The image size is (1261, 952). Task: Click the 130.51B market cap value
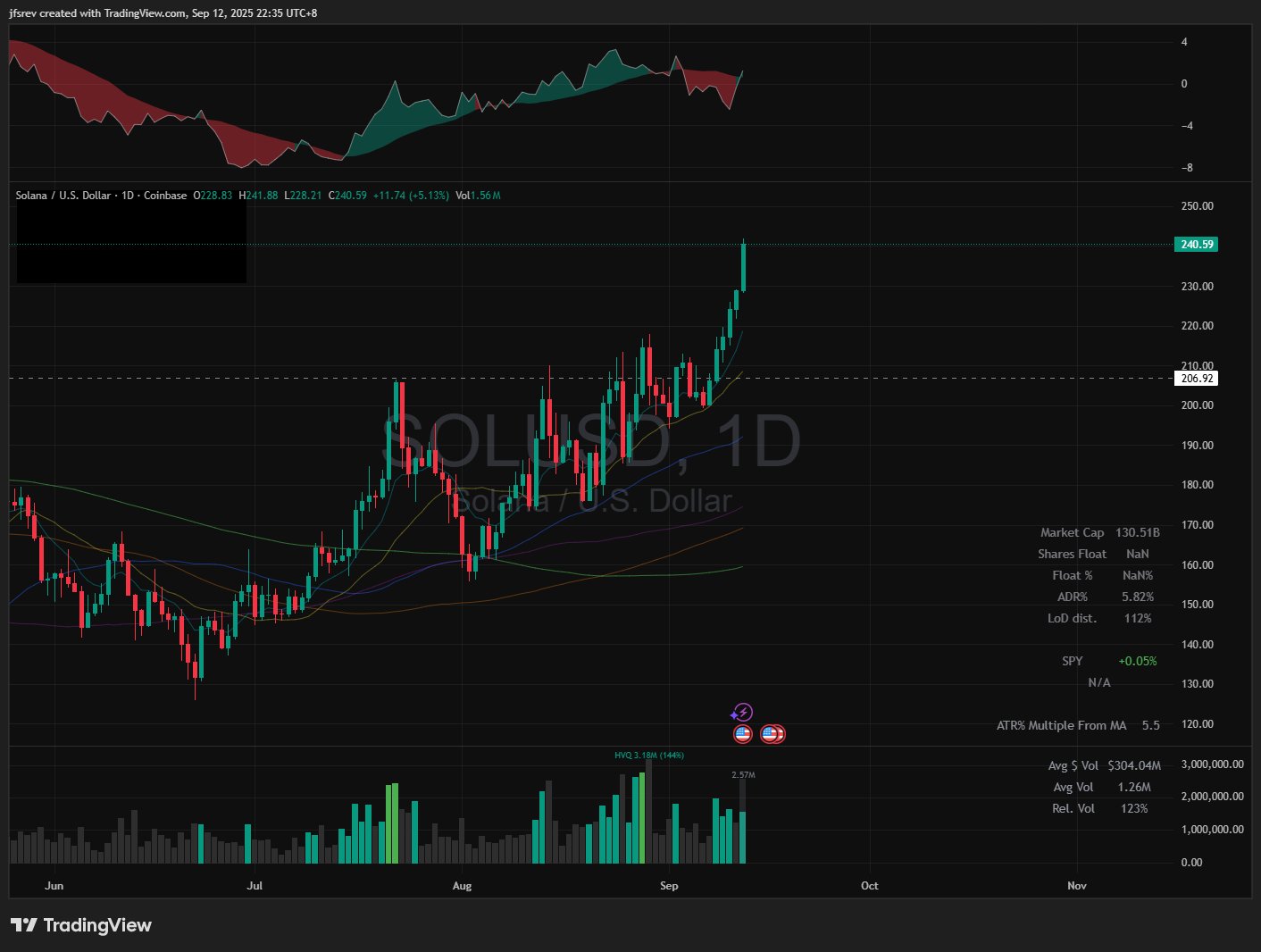coord(1138,532)
